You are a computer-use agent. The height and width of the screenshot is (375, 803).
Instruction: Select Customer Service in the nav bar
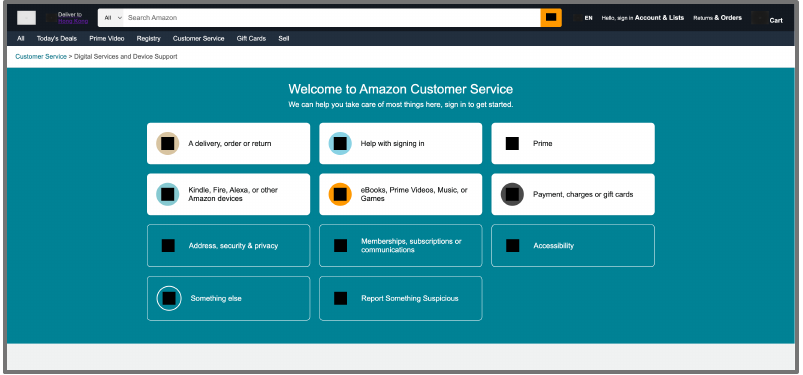coord(198,38)
